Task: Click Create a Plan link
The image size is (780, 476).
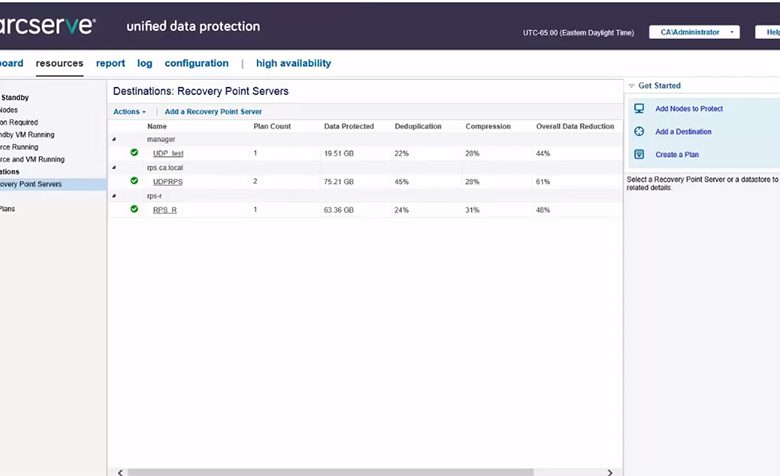Action: (677, 154)
